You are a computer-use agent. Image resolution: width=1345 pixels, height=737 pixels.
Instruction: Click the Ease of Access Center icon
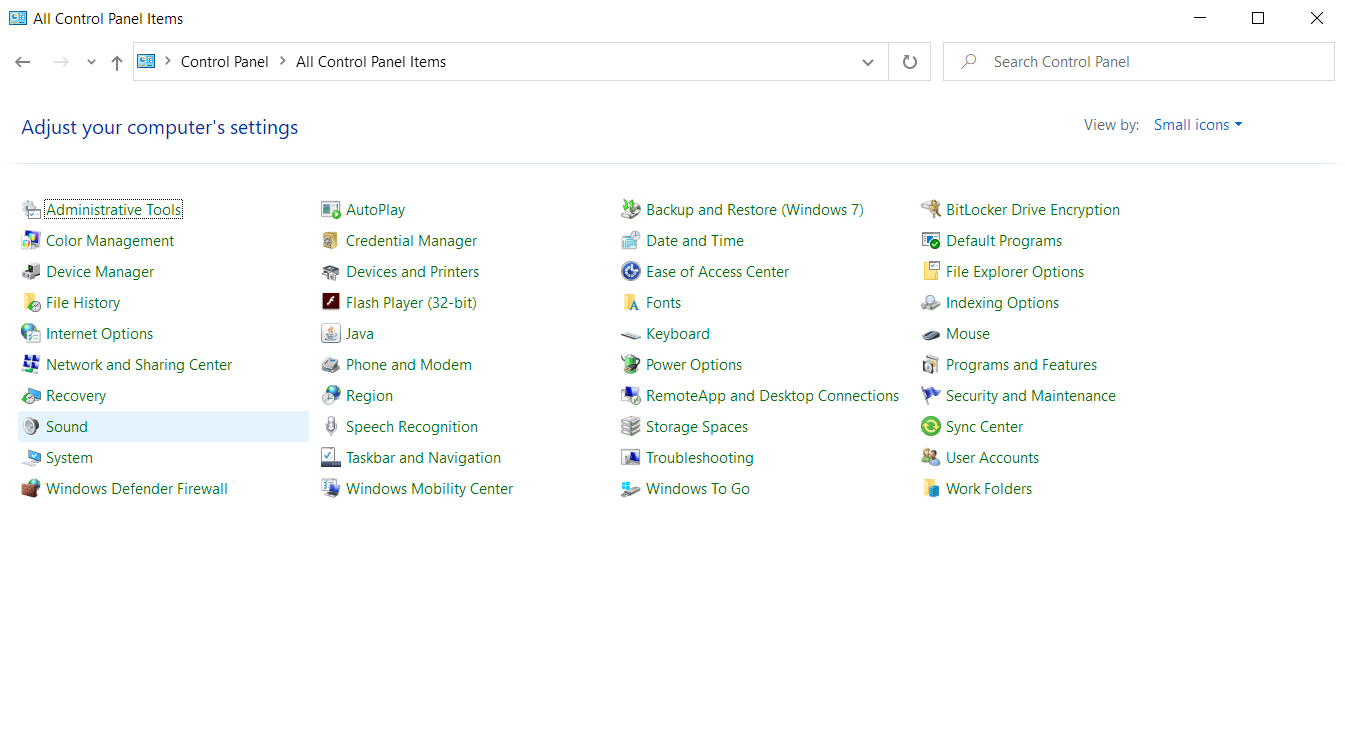click(631, 272)
